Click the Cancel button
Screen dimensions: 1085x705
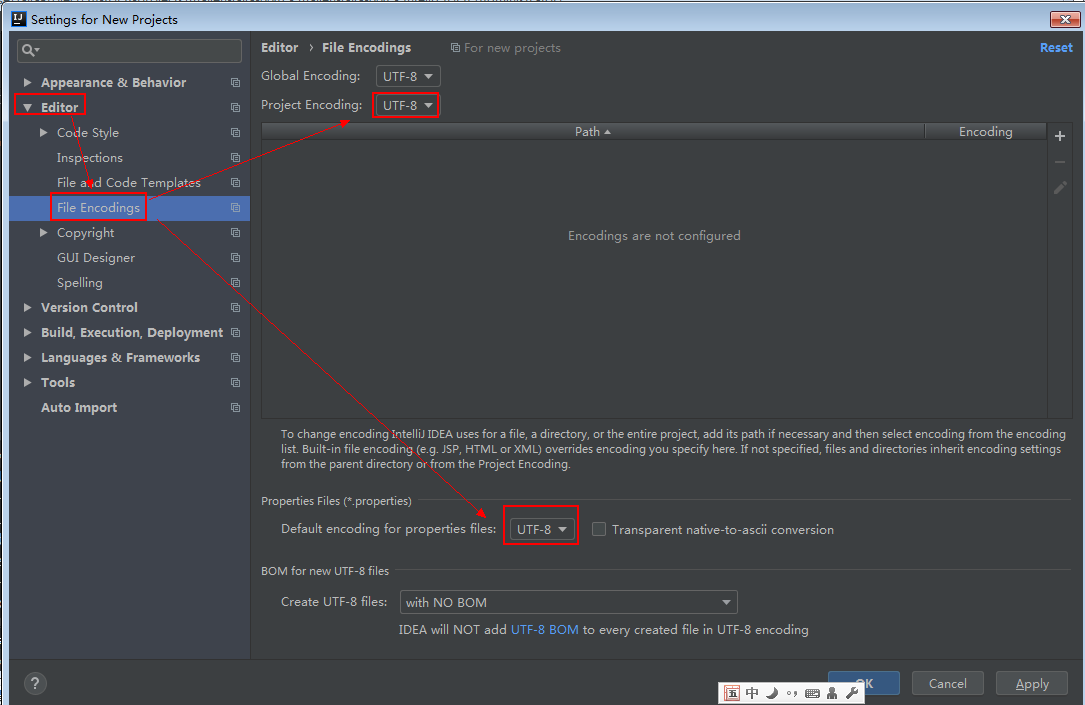click(x=947, y=683)
